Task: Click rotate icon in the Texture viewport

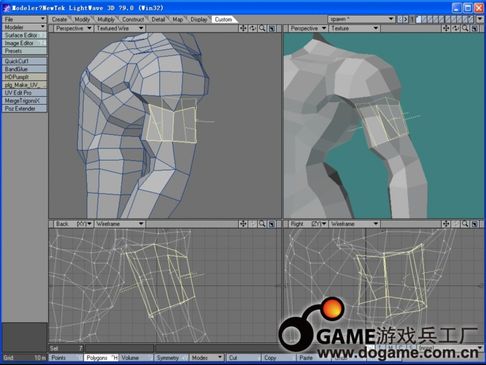Action: [x=455, y=28]
